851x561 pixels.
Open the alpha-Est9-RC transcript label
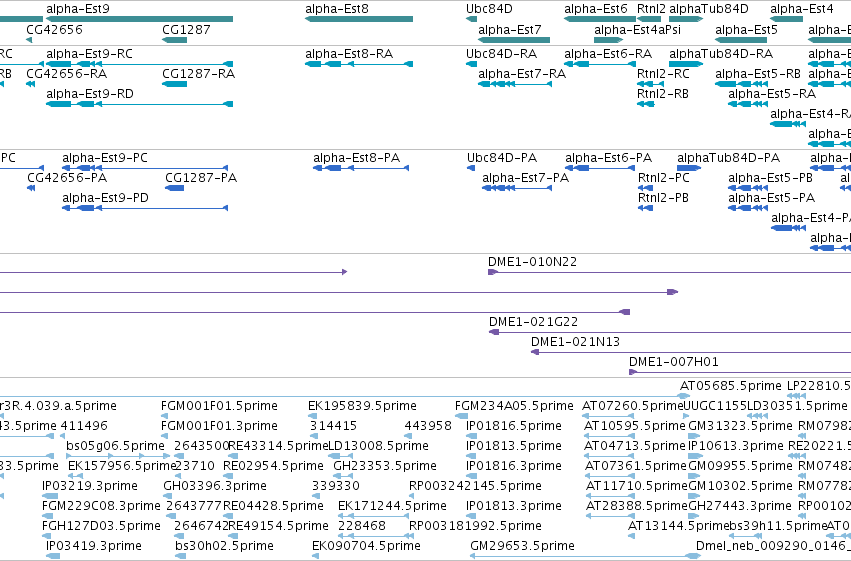coord(90,54)
